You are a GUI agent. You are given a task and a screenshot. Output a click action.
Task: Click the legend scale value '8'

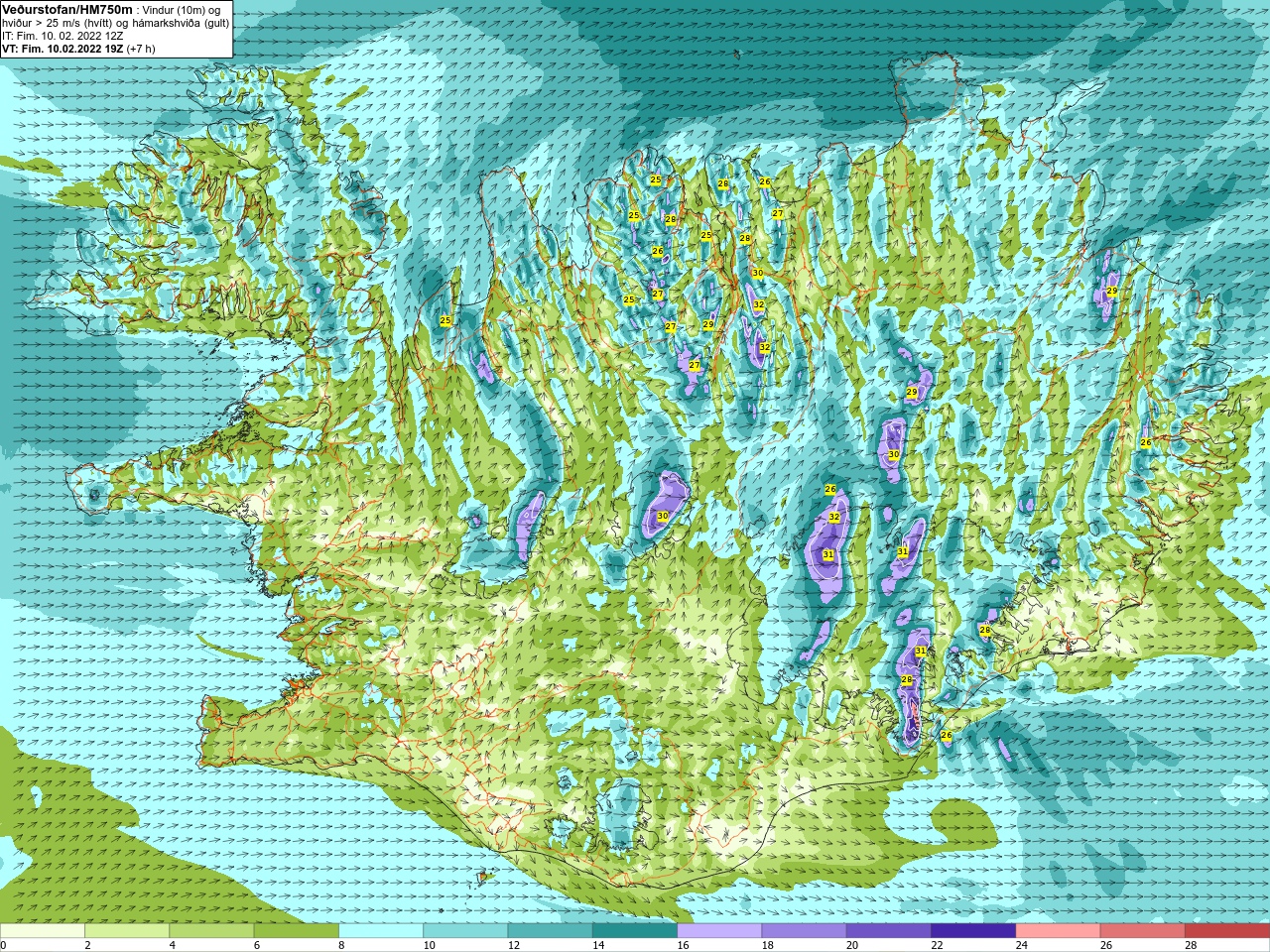pos(341,946)
